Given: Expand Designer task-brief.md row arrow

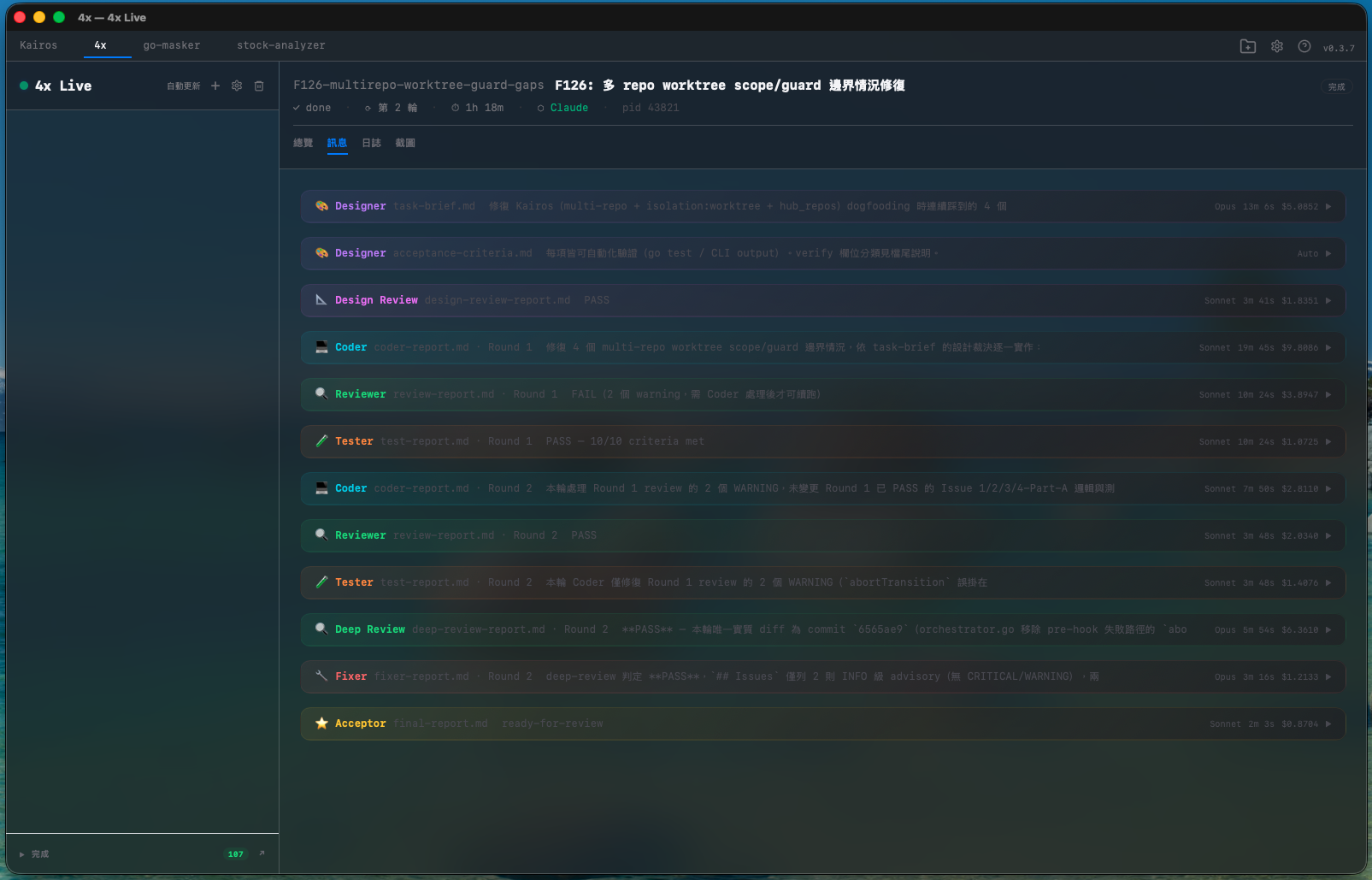Looking at the screenshot, I should tap(1328, 207).
